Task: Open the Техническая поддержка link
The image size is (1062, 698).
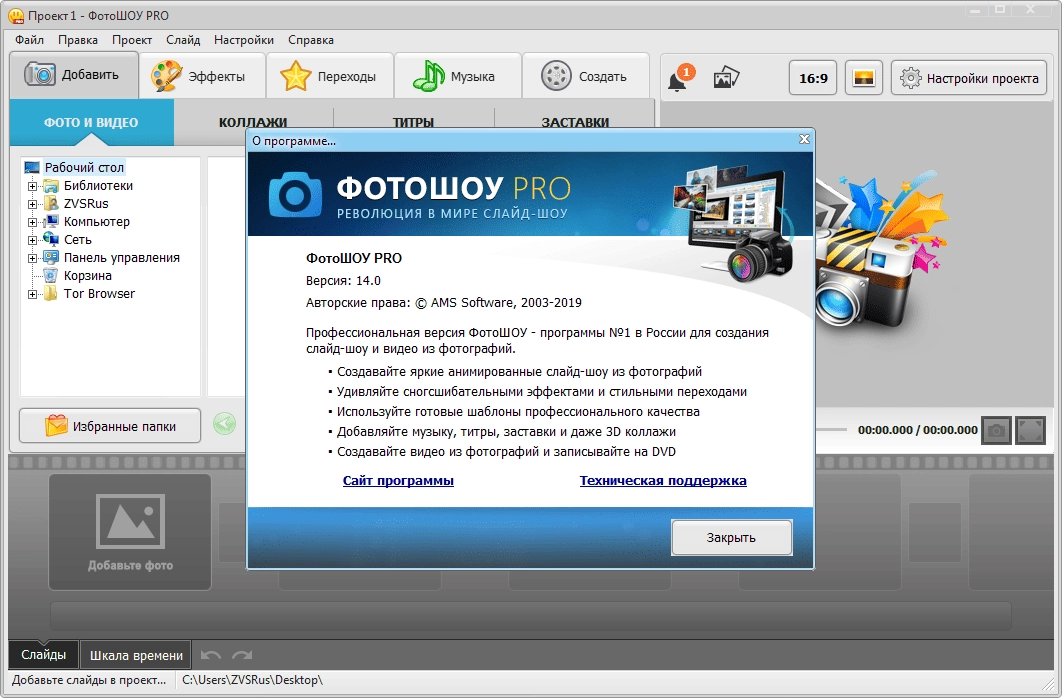Action: (663, 481)
